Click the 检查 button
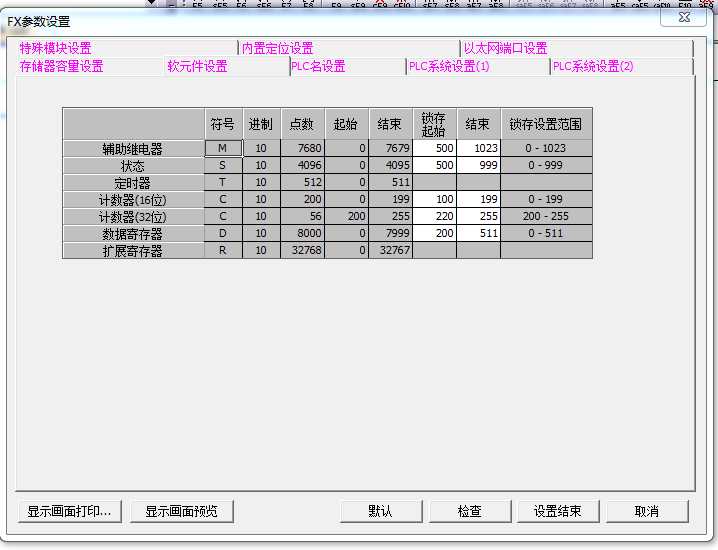The width and height of the screenshot is (718, 550). point(469,511)
